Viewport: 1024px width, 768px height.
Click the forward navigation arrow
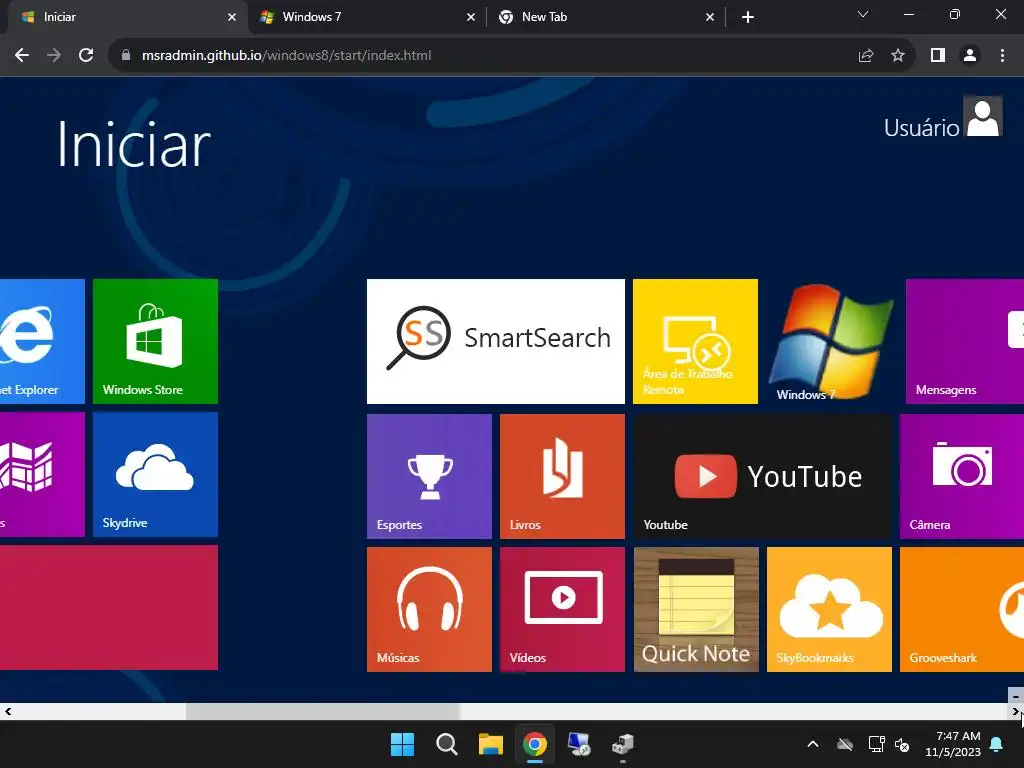(54, 56)
